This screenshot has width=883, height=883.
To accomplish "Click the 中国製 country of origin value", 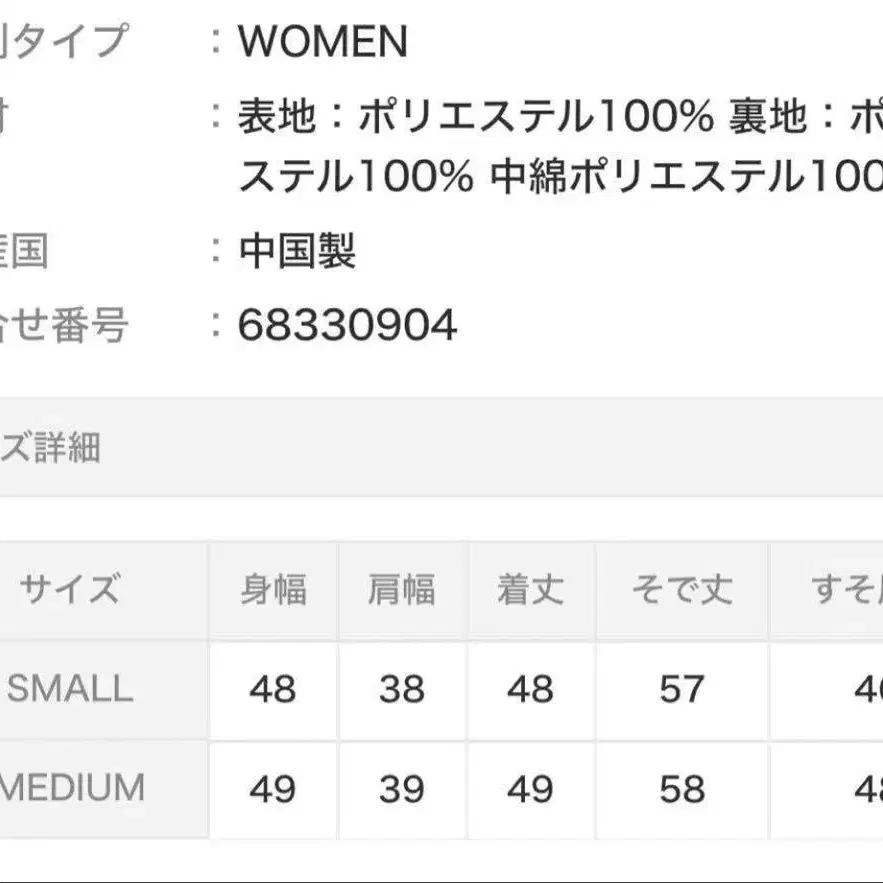I will point(297,251).
